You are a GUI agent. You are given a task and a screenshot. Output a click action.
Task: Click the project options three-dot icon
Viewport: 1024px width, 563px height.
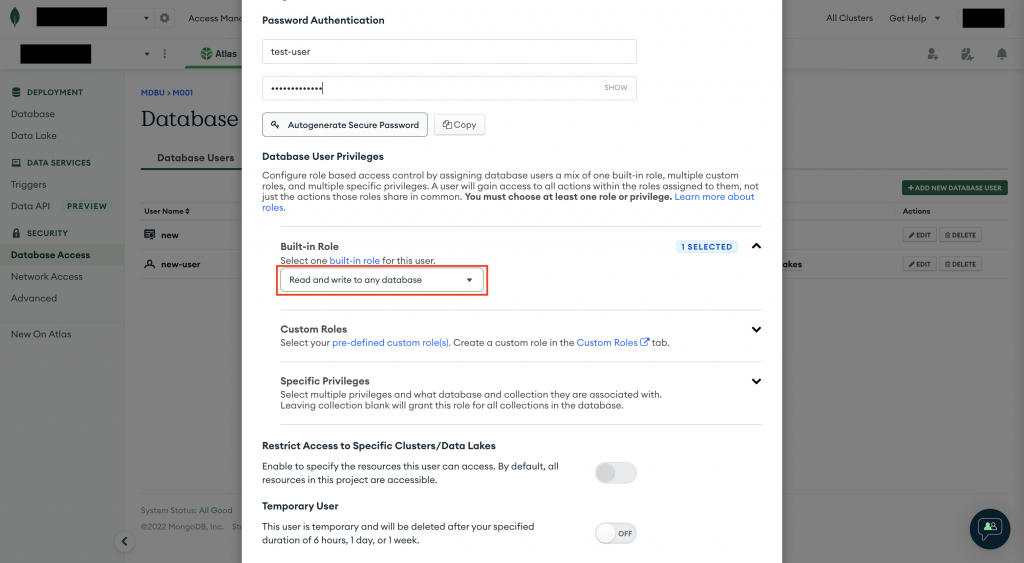point(165,54)
